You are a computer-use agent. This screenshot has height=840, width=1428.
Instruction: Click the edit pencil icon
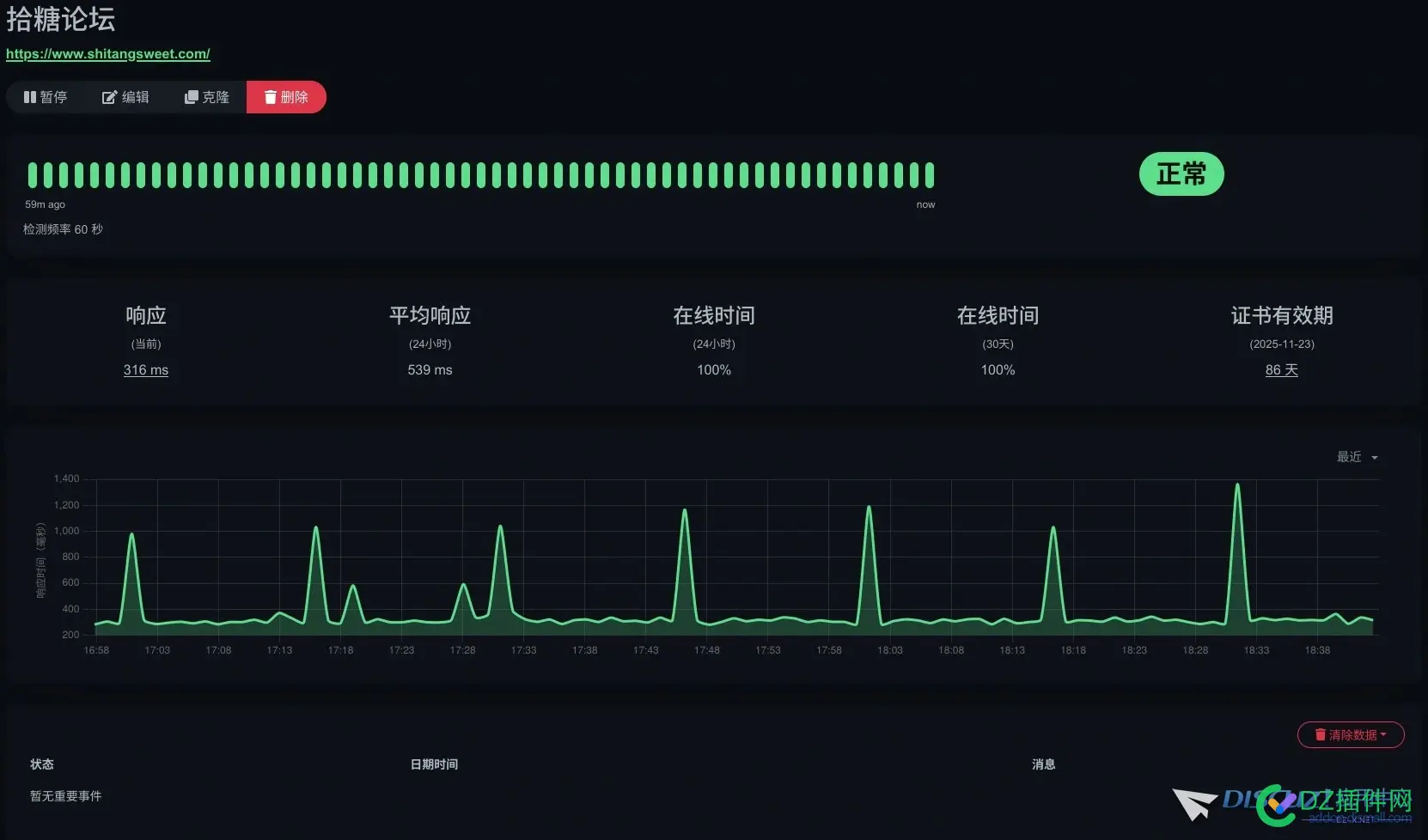(x=109, y=97)
